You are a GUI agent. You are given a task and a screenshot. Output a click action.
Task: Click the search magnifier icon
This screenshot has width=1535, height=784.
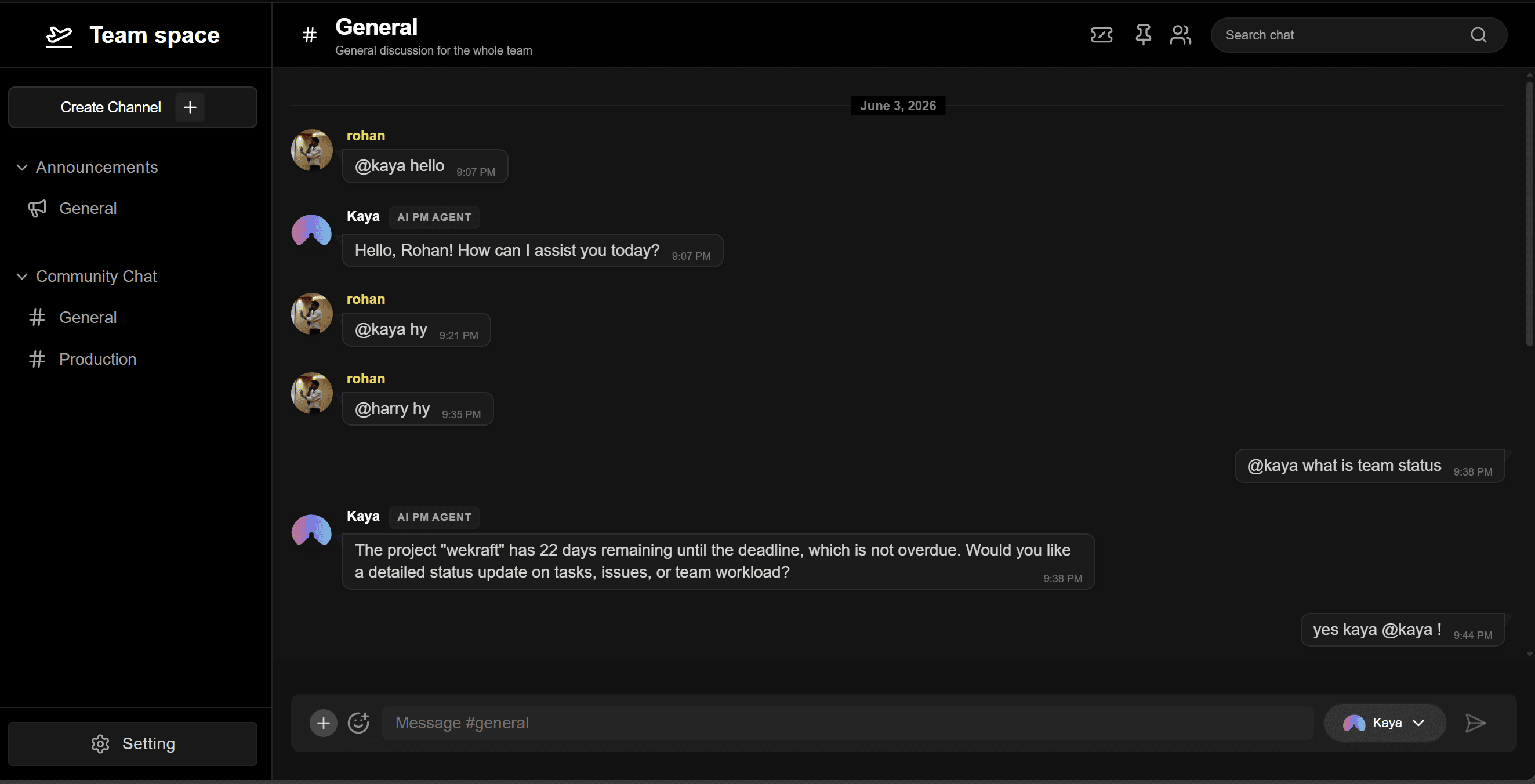click(x=1478, y=35)
